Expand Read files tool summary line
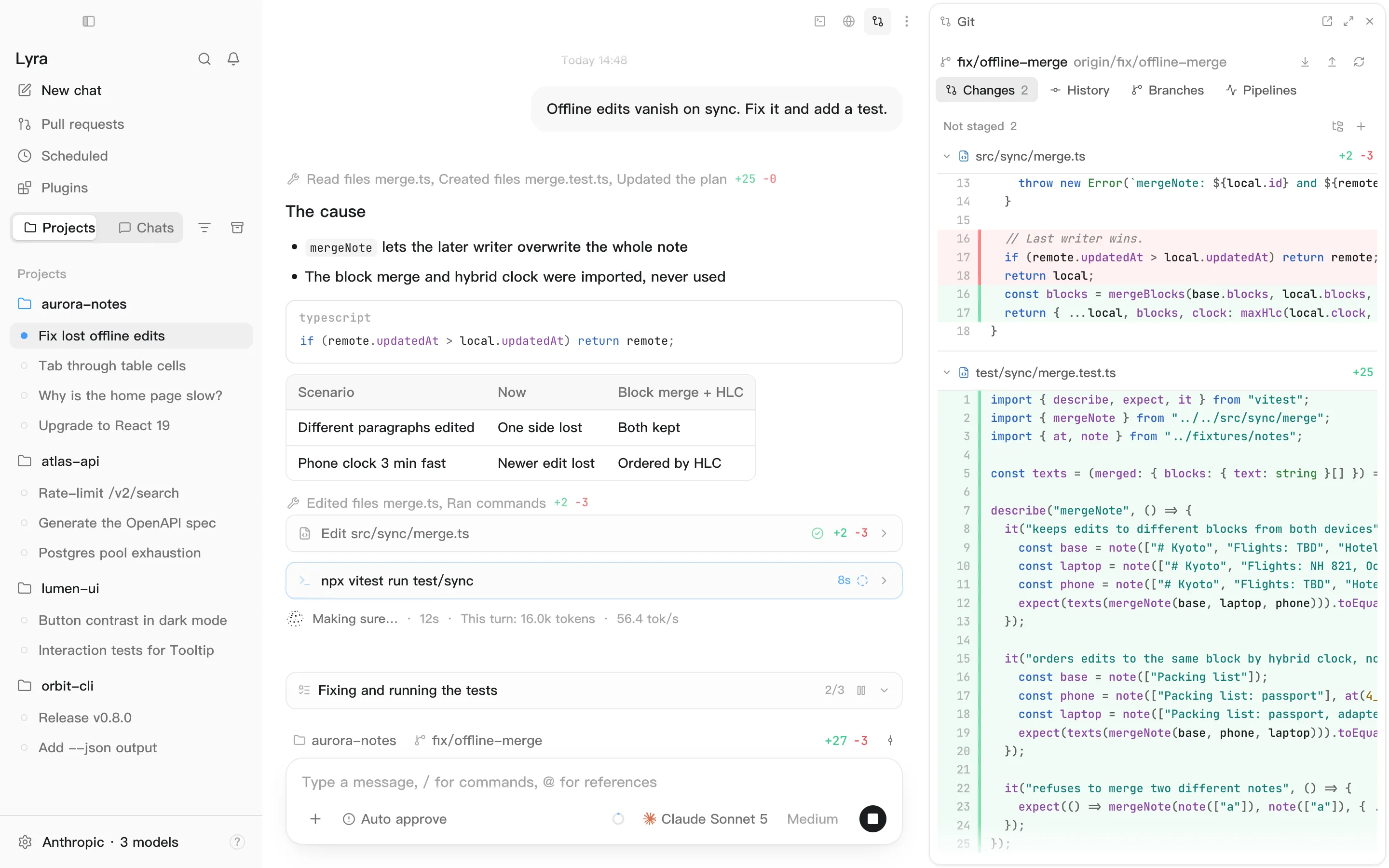The height and width of the screenshot is (868, 1389). point(531,179)
